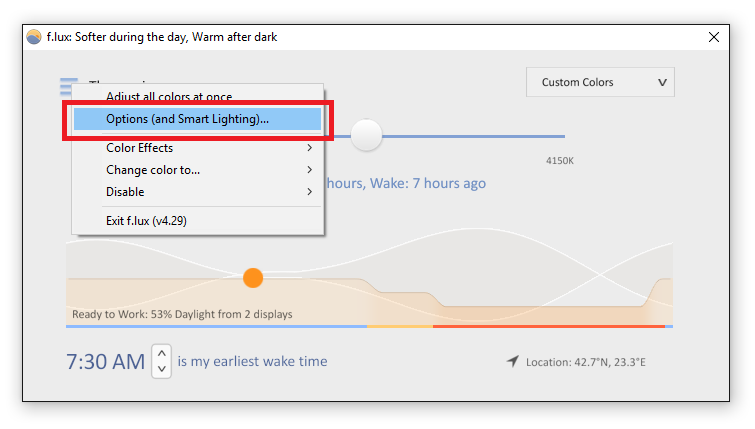Click the color temperature slider knob

coord(366,135)
